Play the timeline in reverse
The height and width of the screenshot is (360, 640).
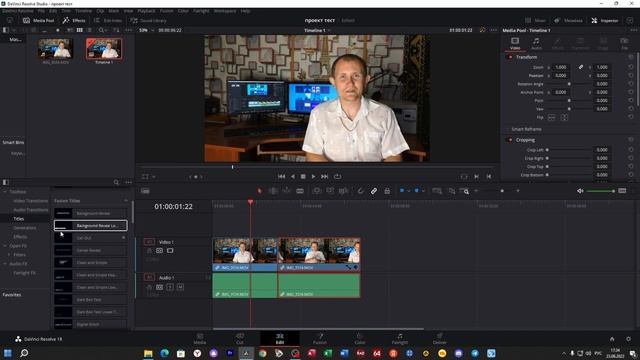pos(293,176)
